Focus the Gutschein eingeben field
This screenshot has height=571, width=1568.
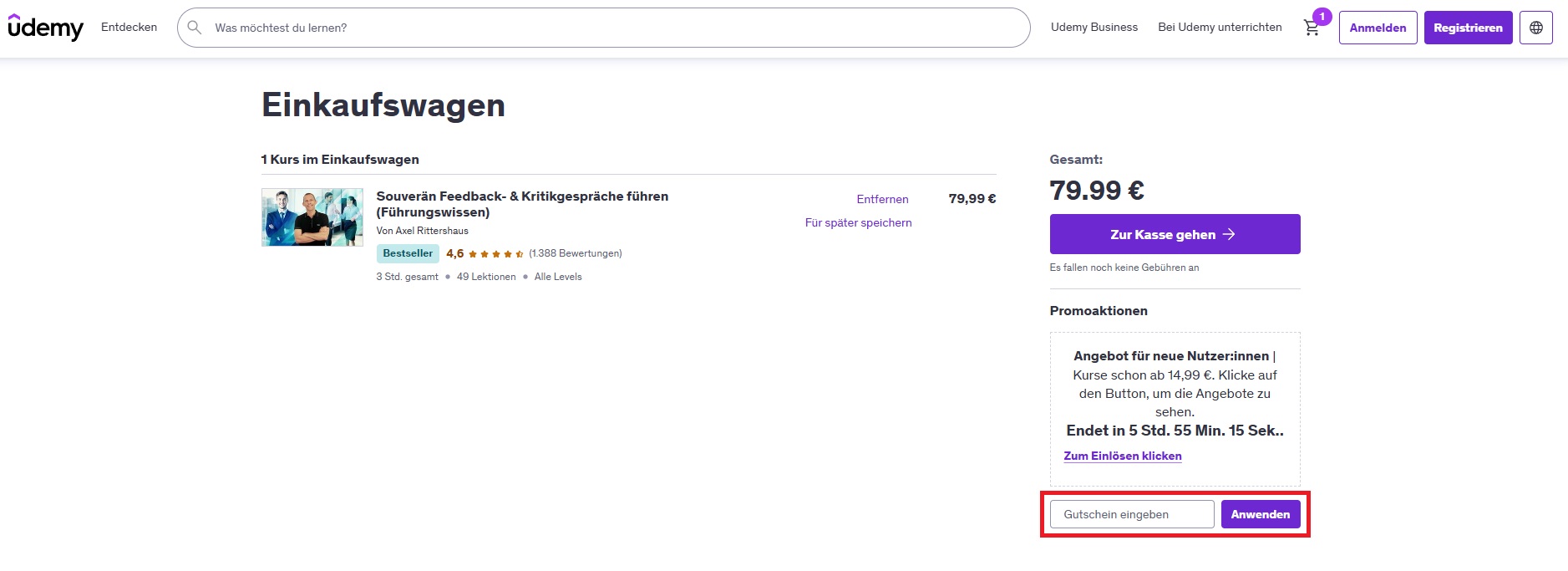1132,514
